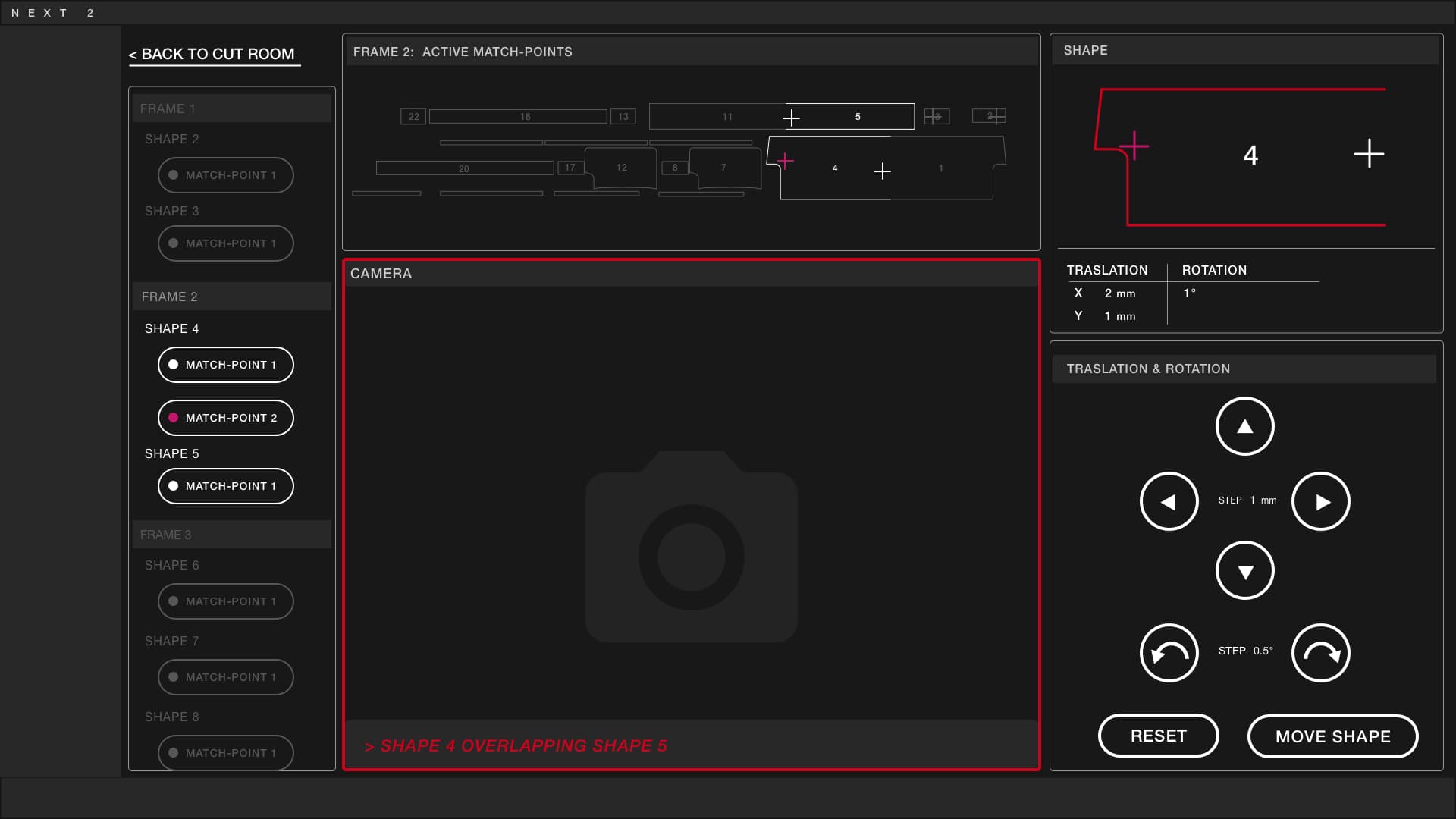1456x819 pixels.
Task: Click the magenta cross on shape 4 in frame view
Action: (785, 161)
